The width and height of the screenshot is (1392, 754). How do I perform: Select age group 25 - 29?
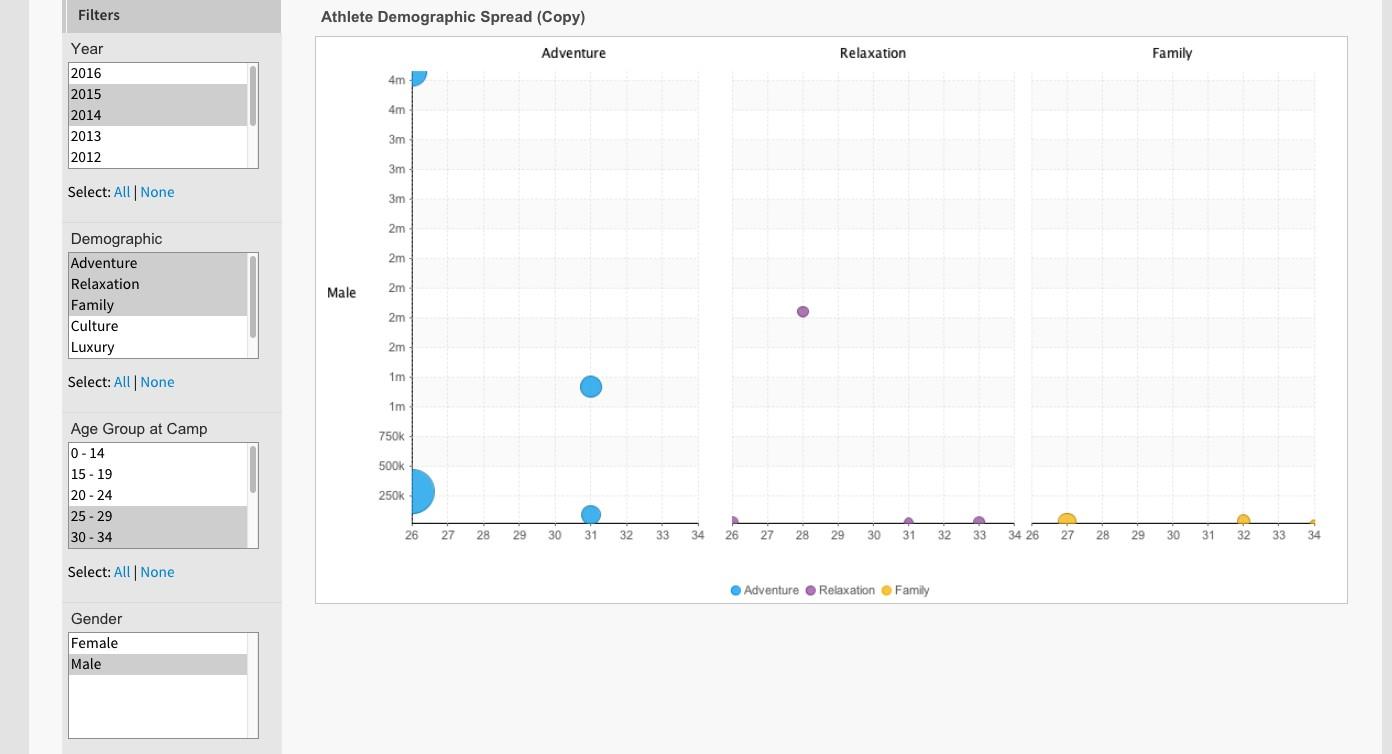point(158,516)
